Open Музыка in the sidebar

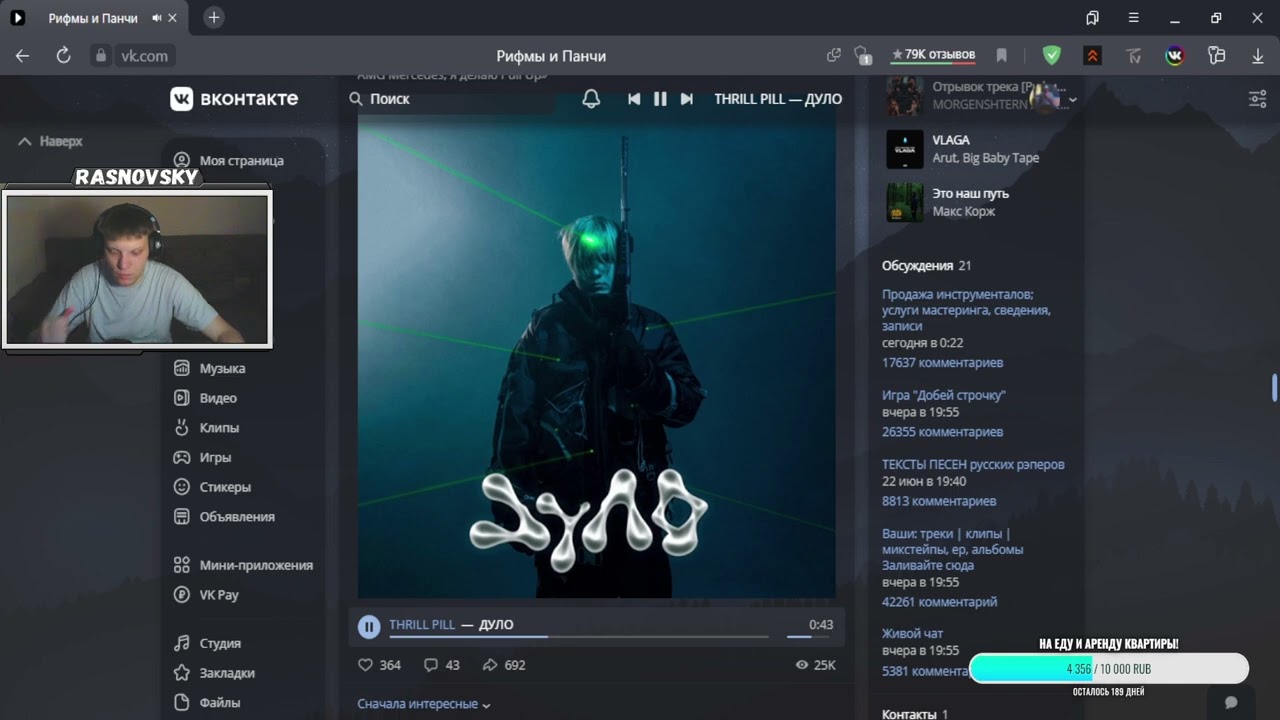point(209,368)
